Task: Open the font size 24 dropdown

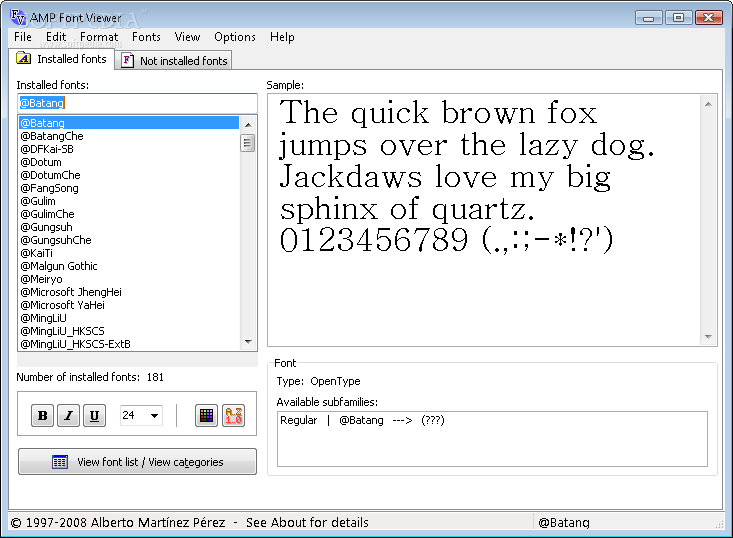Action: point(141,415)
